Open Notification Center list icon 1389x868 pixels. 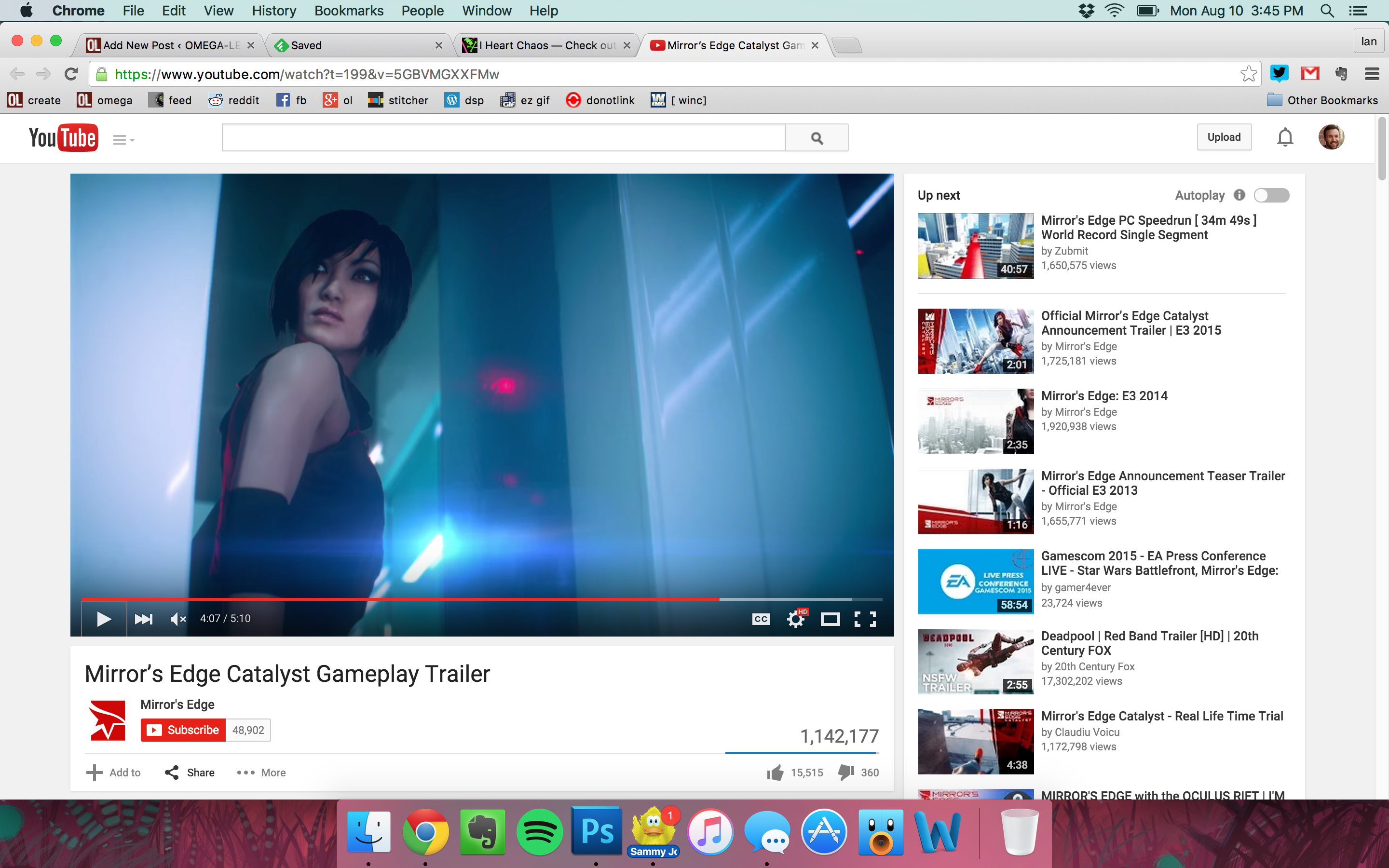[x=1358, y=10]
